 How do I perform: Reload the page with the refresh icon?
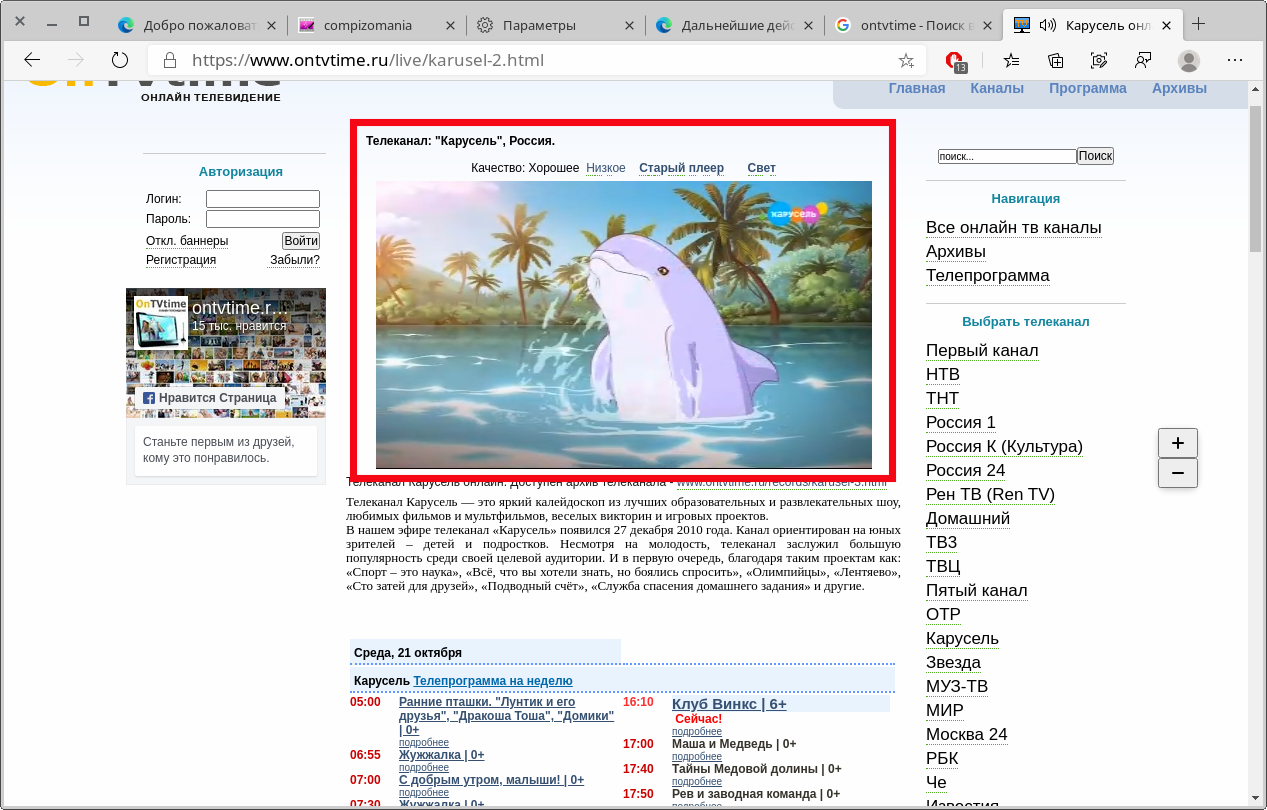pyautogui.click(x=120, y=60)
